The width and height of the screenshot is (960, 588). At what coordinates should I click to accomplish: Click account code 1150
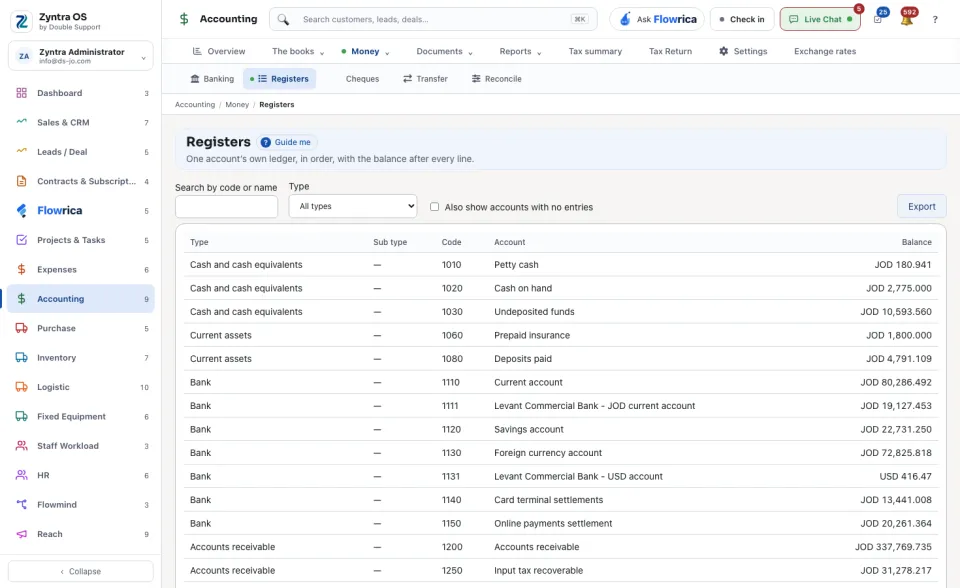tap(451, 524)
